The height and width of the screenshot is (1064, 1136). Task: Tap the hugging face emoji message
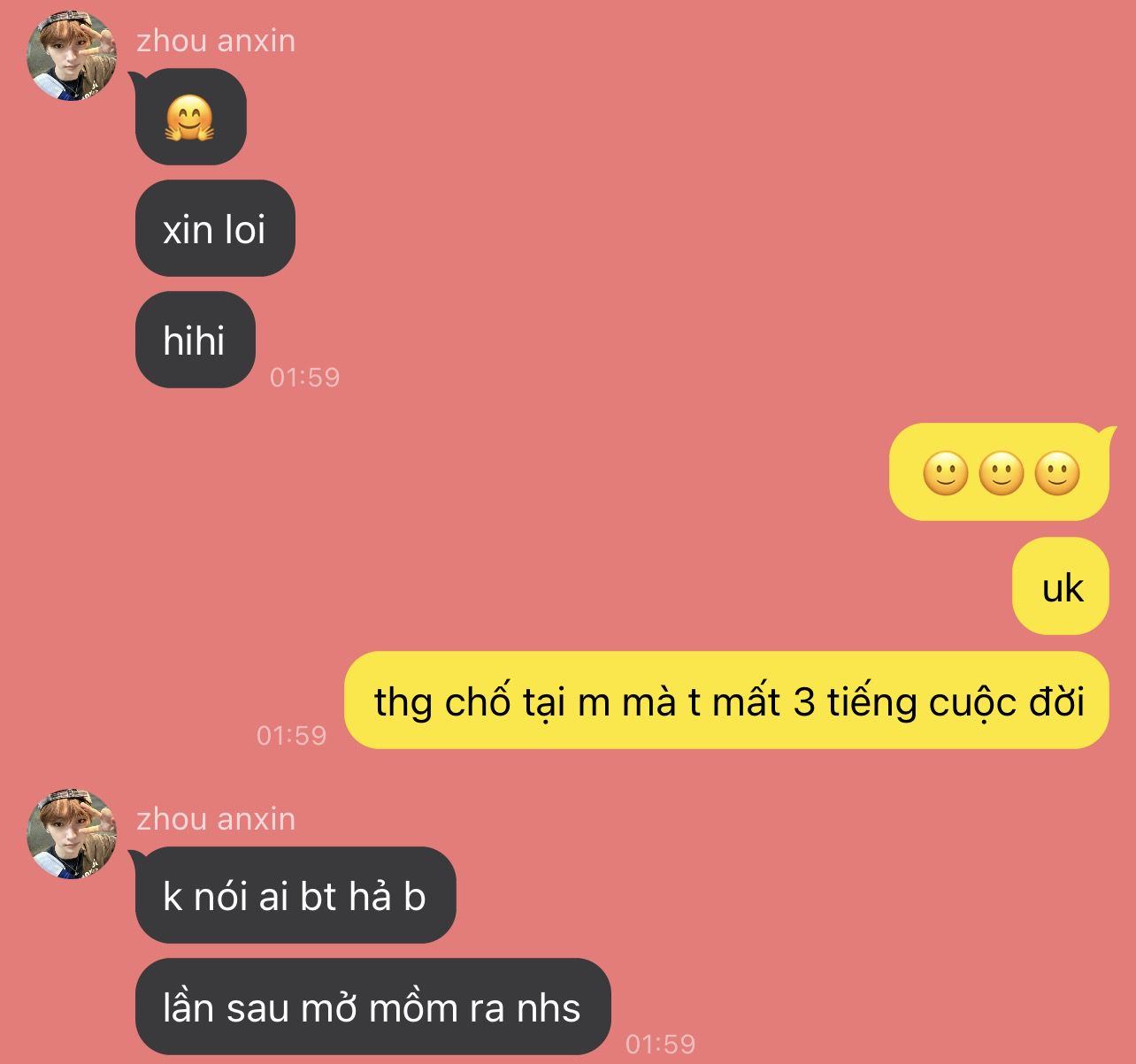(x=190, y=118)
